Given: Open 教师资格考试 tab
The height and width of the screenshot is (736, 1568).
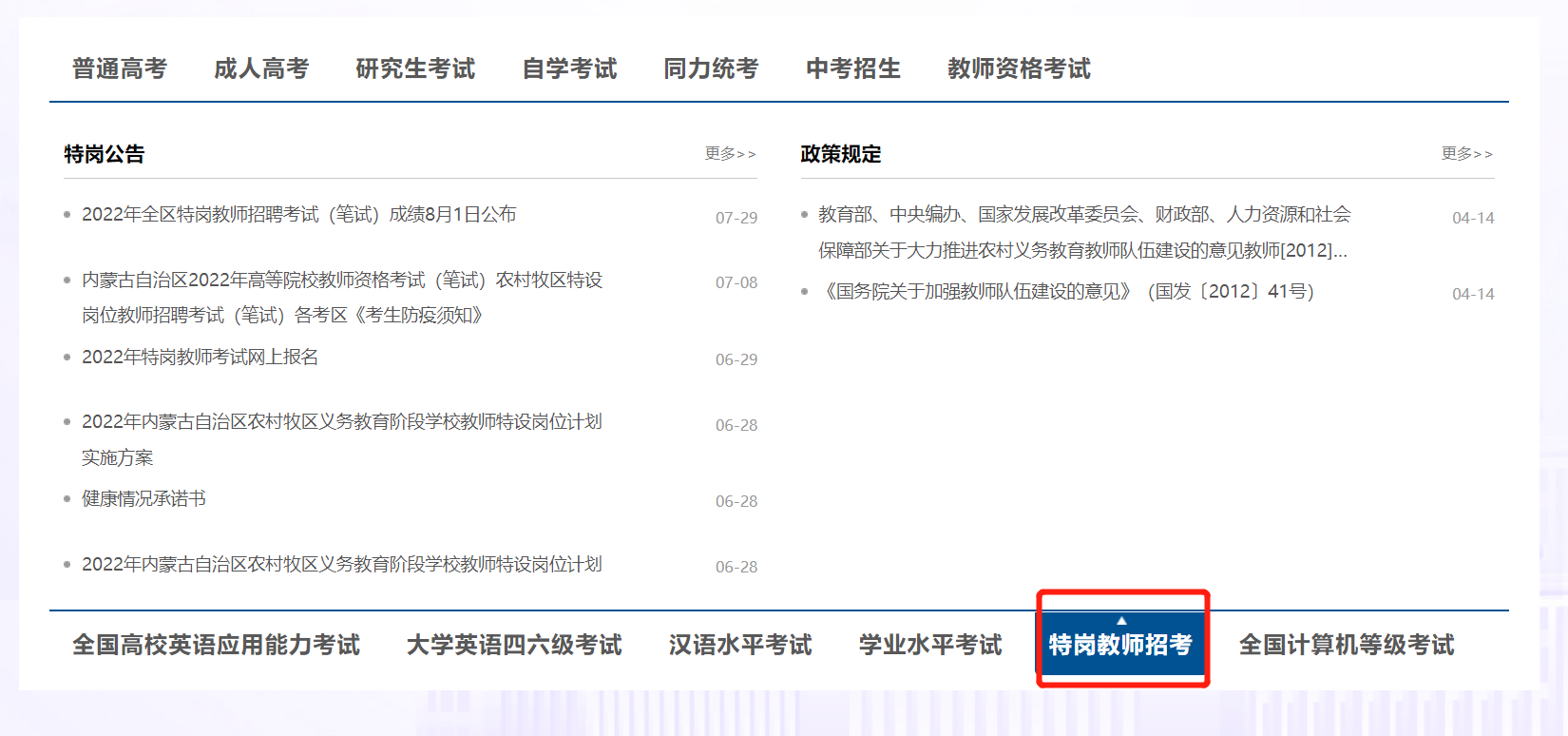Looking at the screenshot, I should 1019,68.
